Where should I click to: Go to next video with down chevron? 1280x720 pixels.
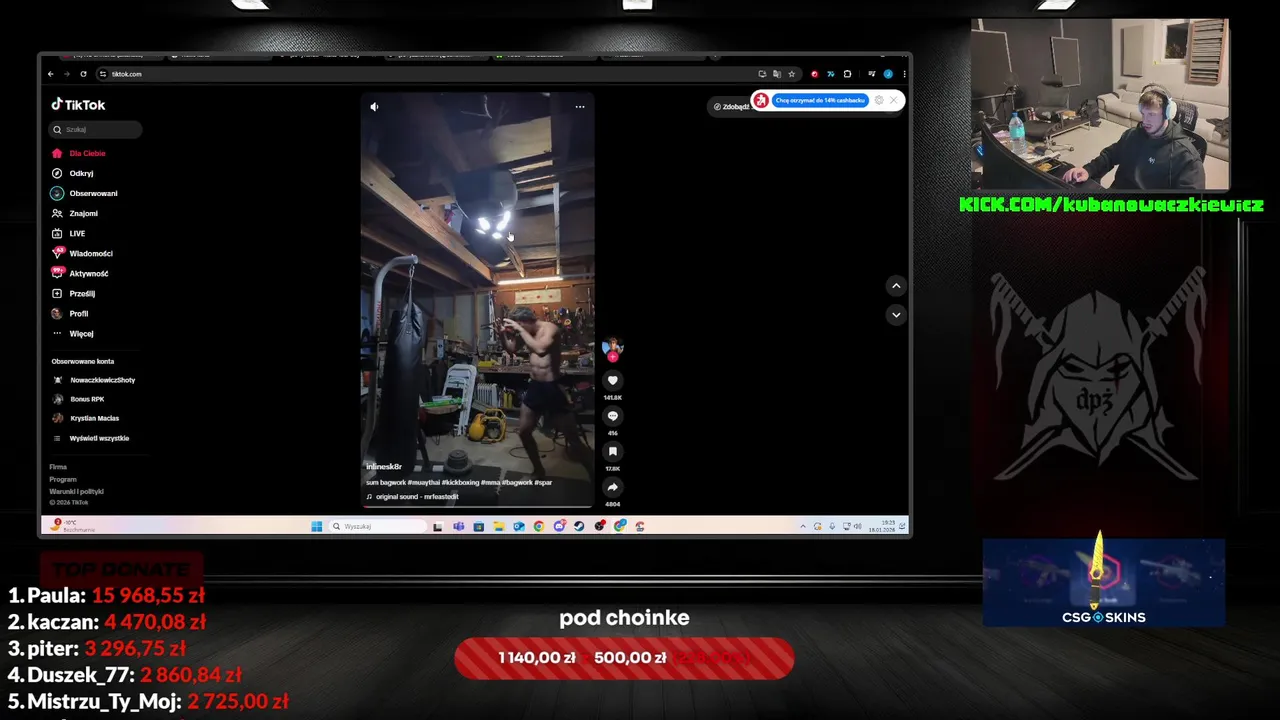pos(896,314)
